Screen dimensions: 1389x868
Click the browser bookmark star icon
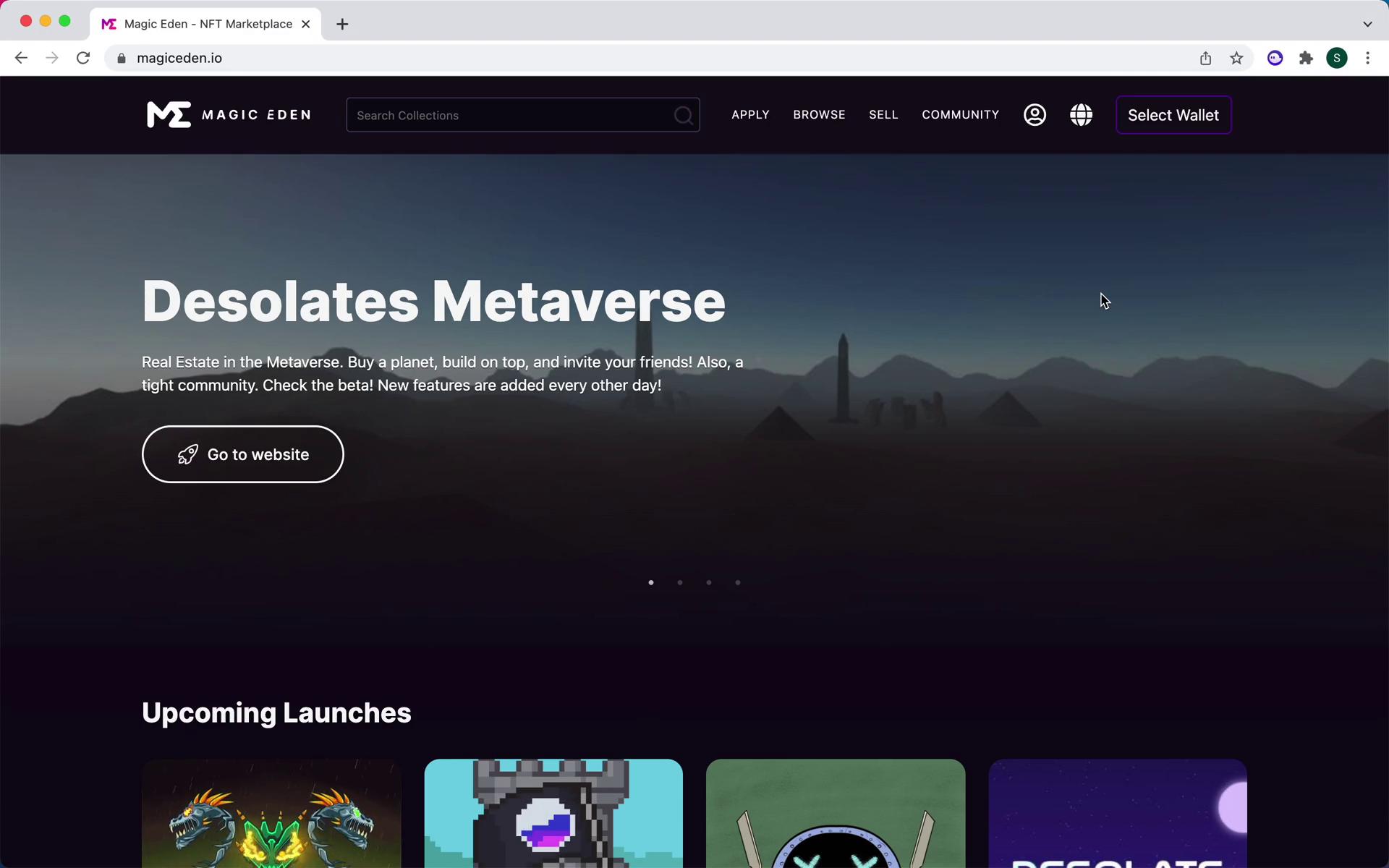point(1237,58)
